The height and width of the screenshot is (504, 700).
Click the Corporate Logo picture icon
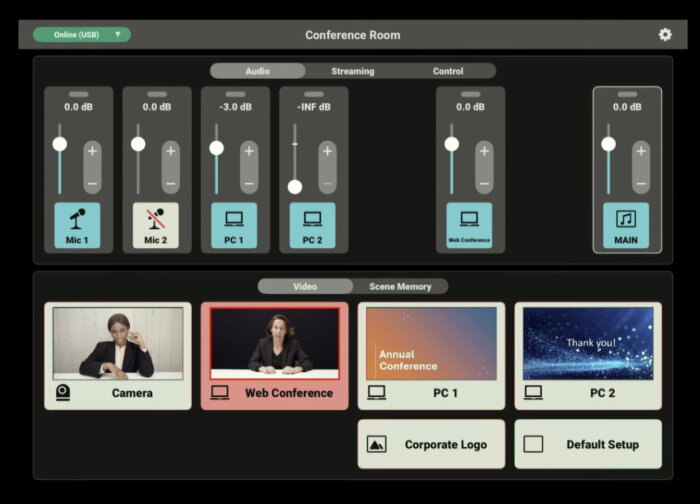coord(377,445)
